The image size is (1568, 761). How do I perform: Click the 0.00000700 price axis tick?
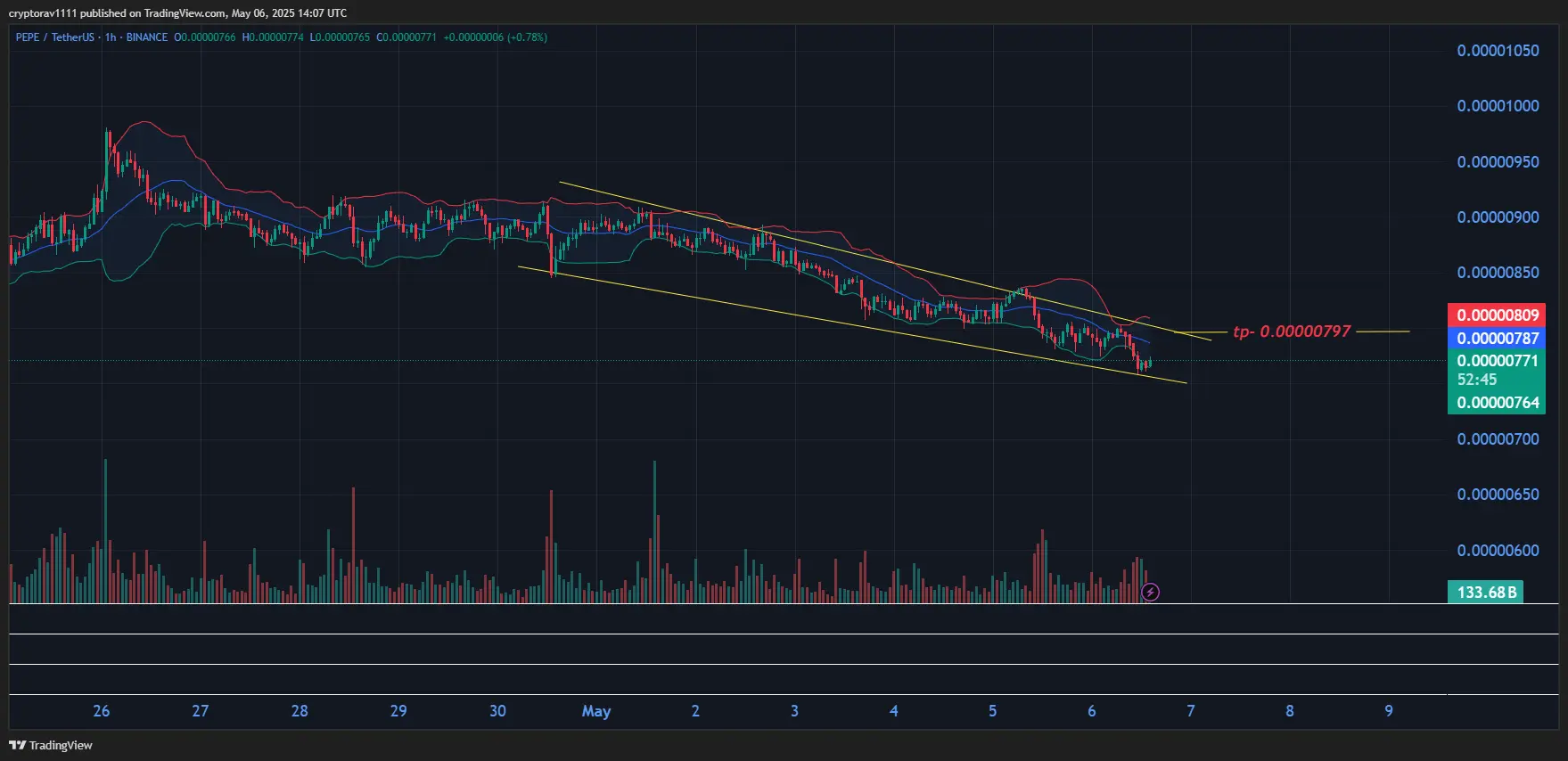click(1498, 439)
